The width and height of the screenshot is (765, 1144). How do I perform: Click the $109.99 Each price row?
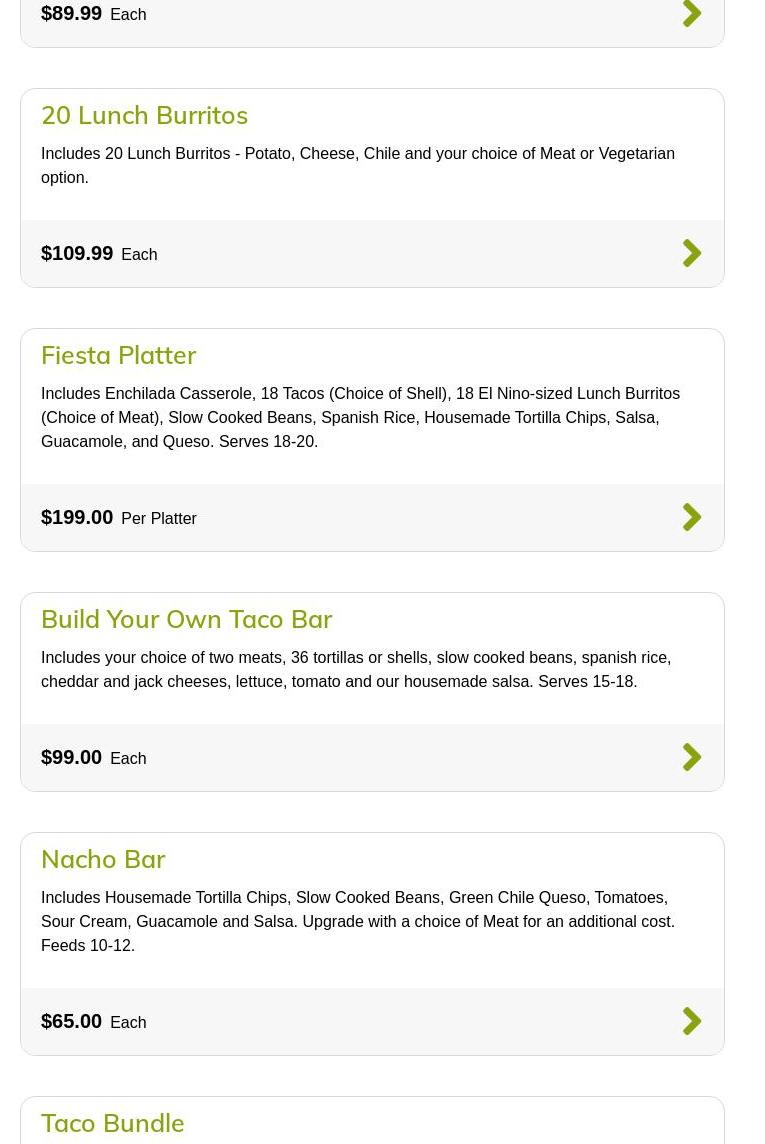(x=99, y=254)
